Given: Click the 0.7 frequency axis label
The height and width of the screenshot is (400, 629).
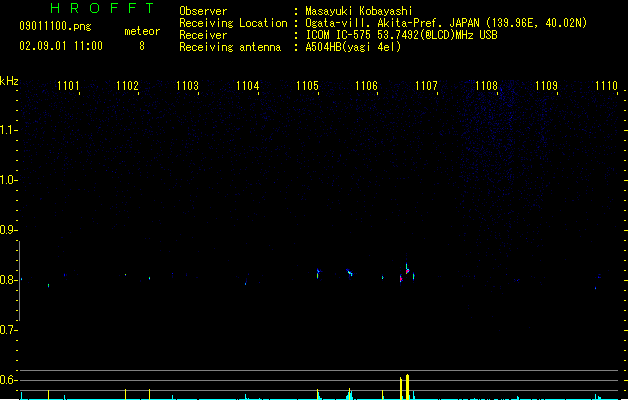Looking at the screenshot, I should click(8, 330).
